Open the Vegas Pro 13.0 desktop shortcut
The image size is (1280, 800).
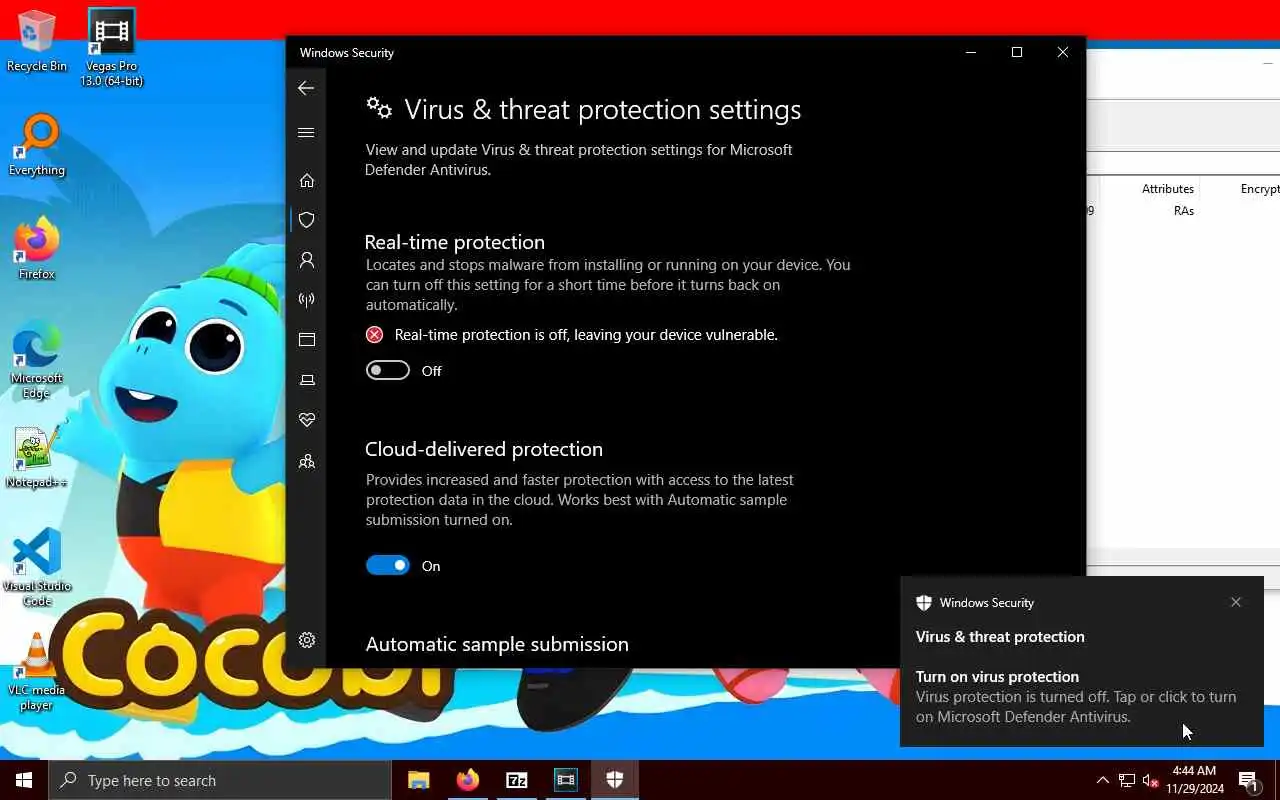point(112,47)
